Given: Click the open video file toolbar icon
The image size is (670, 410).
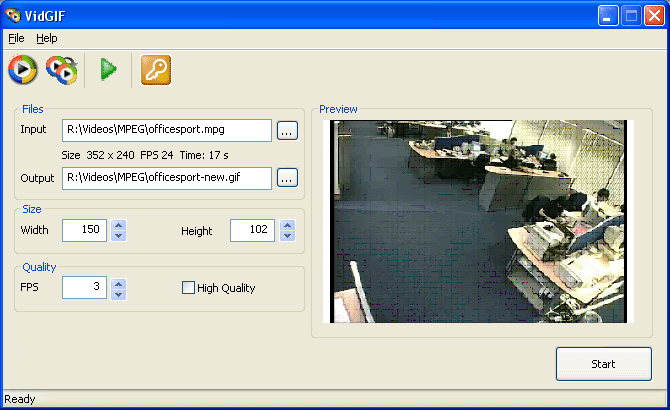Looking at the screenshot, I should (x=22, y=69).
